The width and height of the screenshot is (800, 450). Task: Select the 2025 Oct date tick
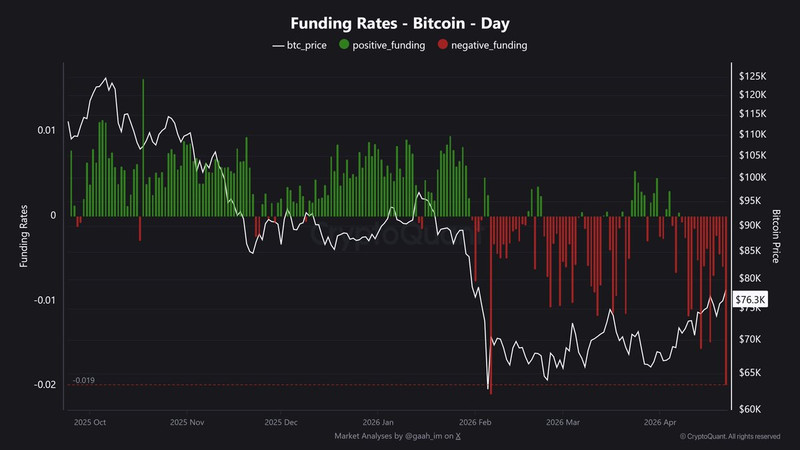[92, 423]
